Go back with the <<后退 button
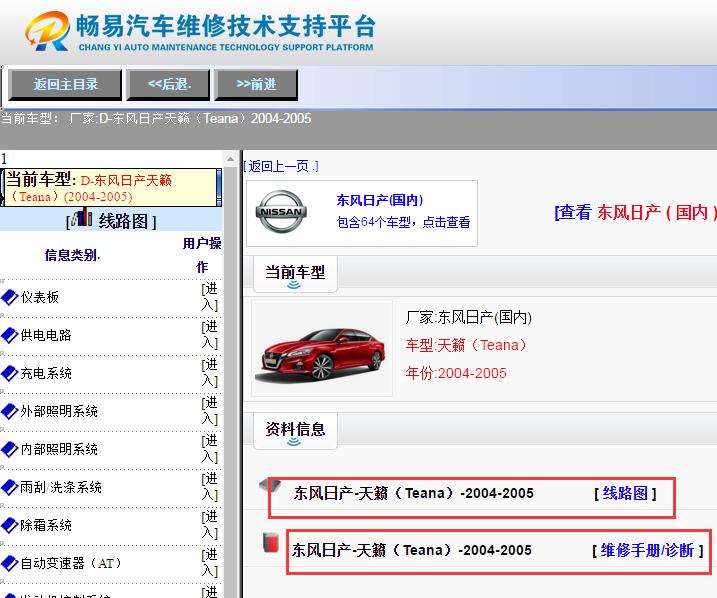717x598 pixels. click(168, 85)
